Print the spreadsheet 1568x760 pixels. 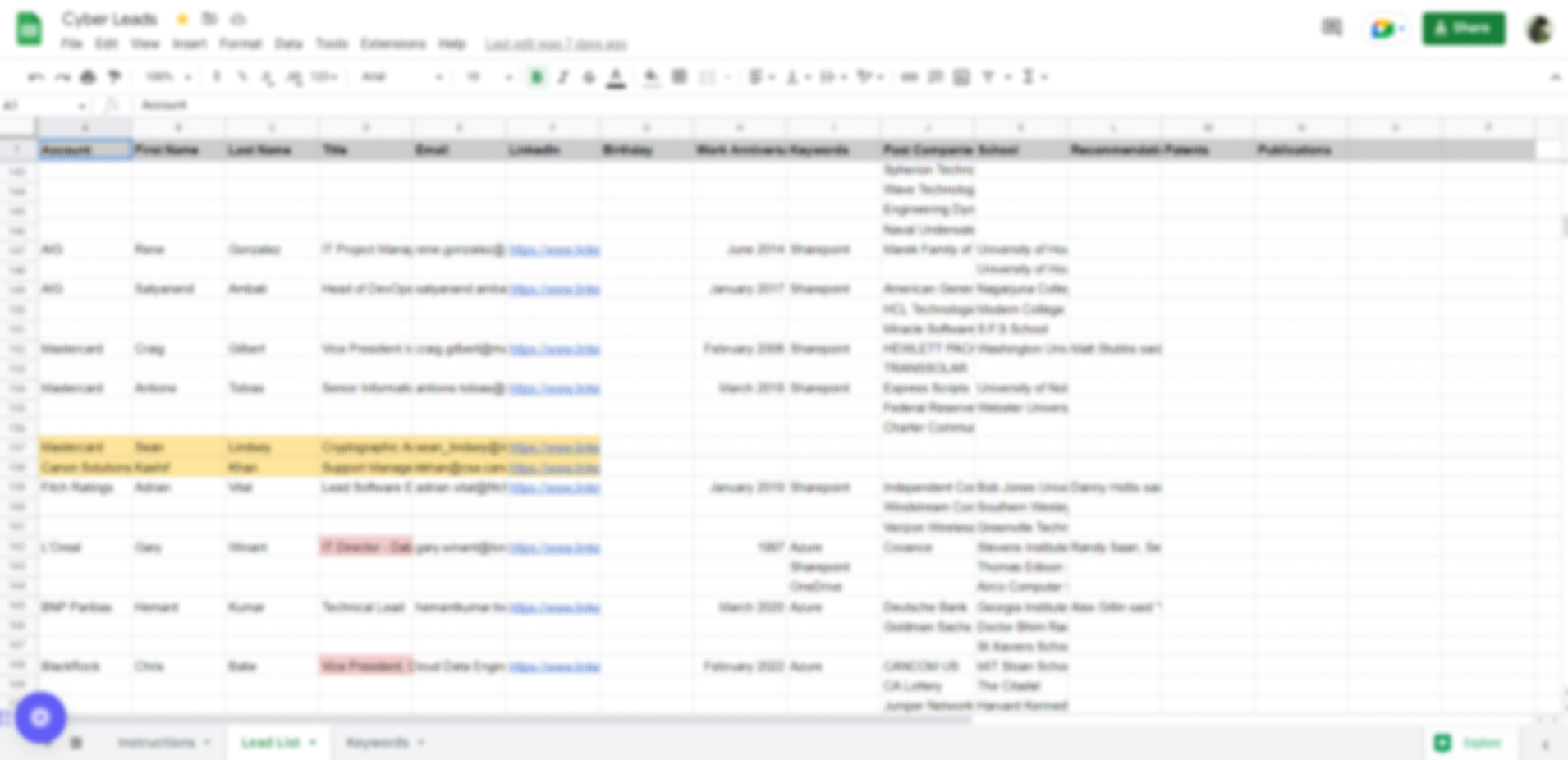(x=89, y=77)
